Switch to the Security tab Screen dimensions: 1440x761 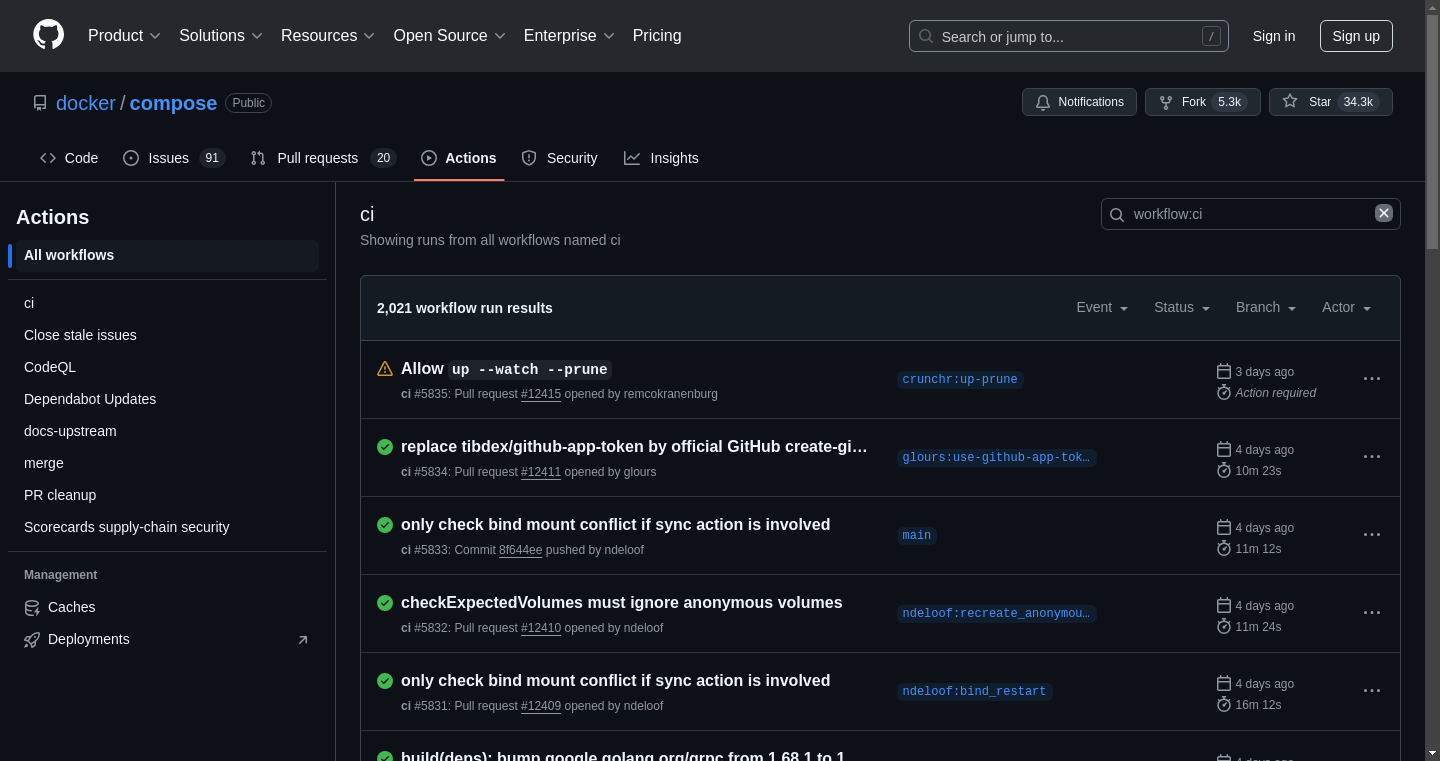(559, 158)
